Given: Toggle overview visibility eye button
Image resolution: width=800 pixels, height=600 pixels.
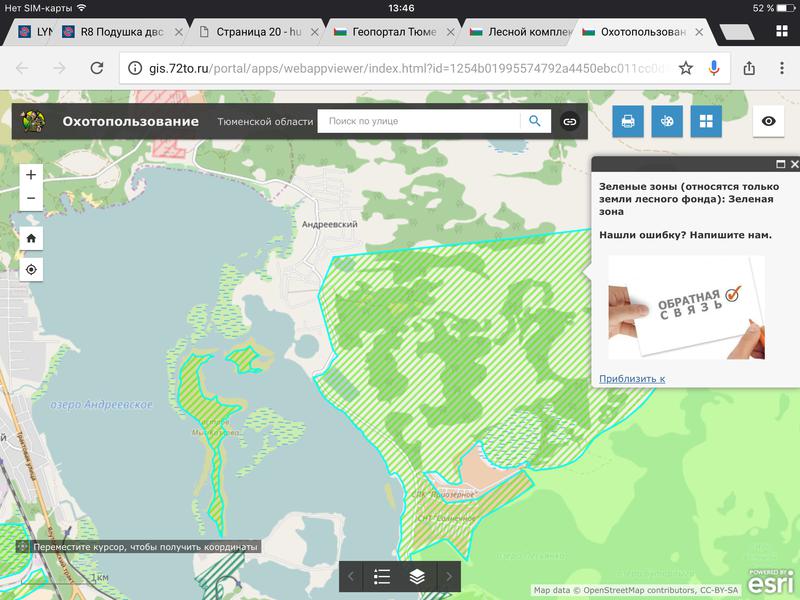Looking at the screenshot, I should (768, 121).
